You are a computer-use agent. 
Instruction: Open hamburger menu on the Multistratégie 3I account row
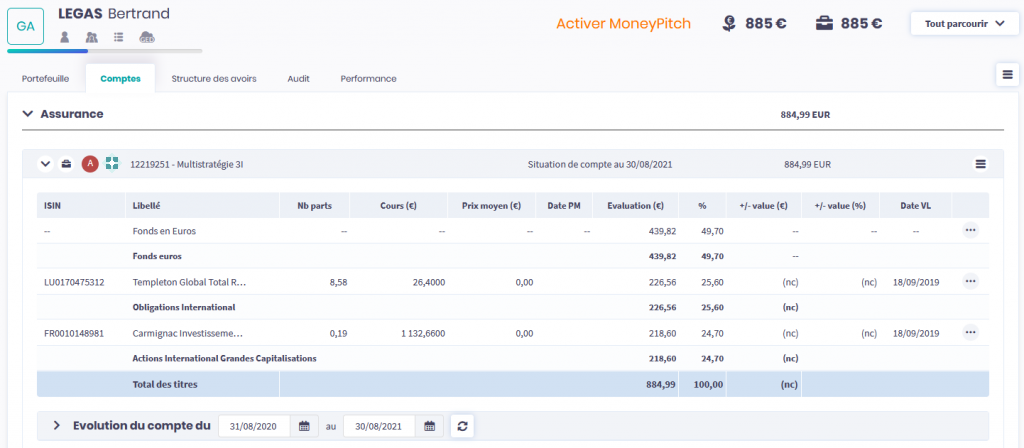[x=980, y=164]
